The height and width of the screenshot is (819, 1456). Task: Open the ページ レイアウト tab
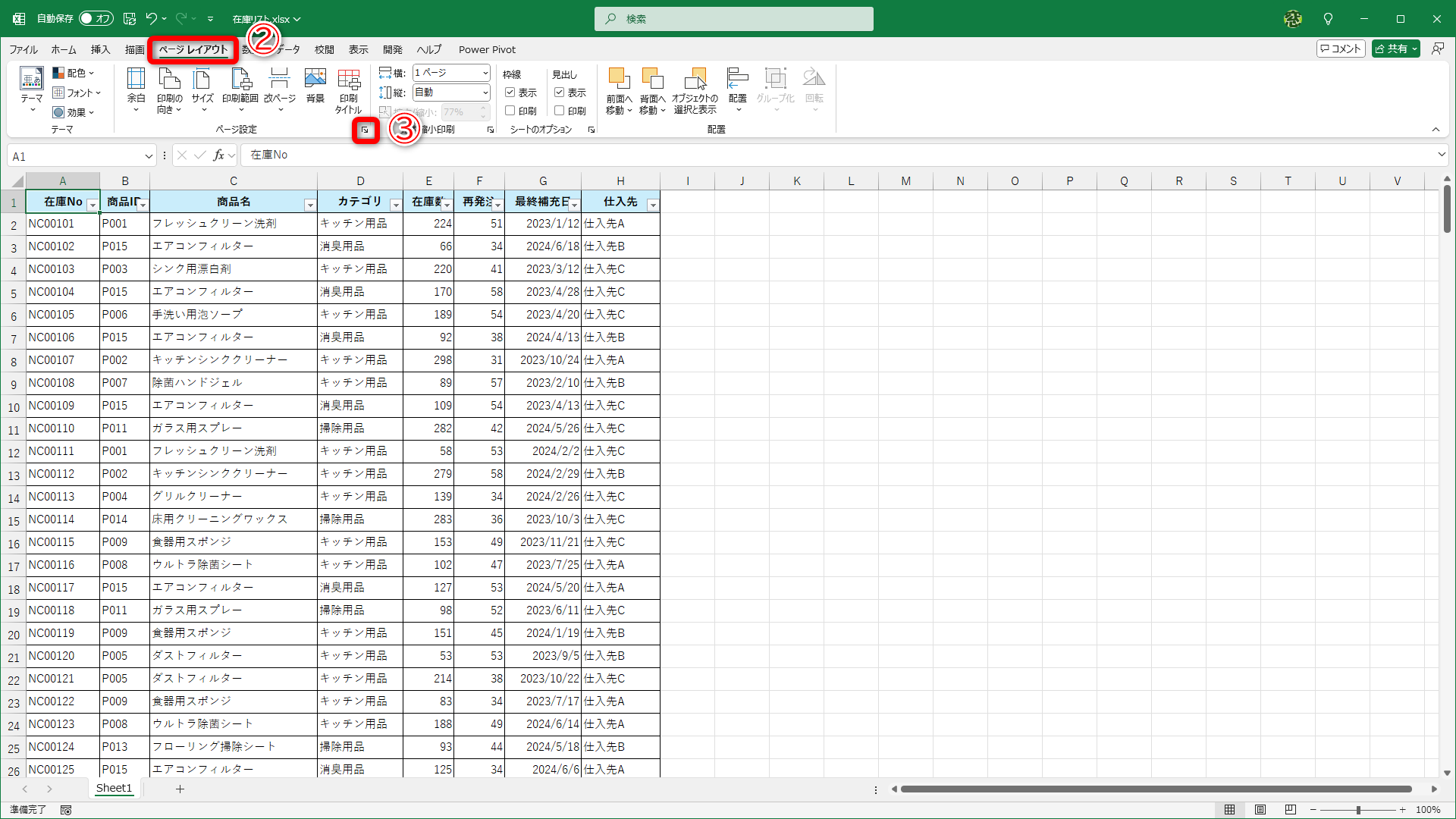(x=193, y=49)
